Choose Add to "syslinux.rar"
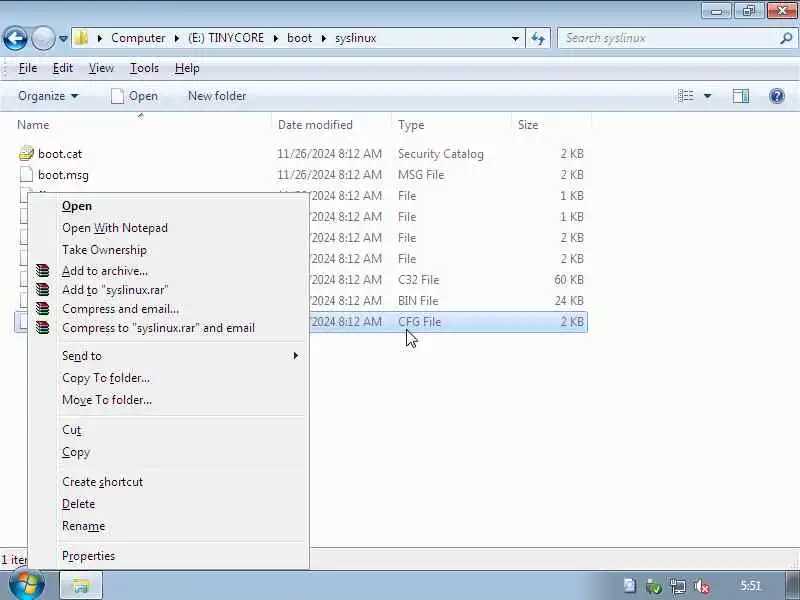 (115, 290)
